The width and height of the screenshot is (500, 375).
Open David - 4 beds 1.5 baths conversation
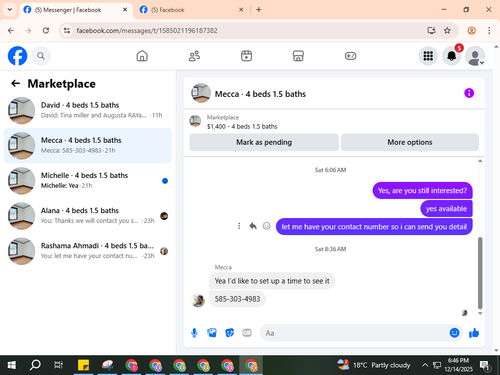88,110
